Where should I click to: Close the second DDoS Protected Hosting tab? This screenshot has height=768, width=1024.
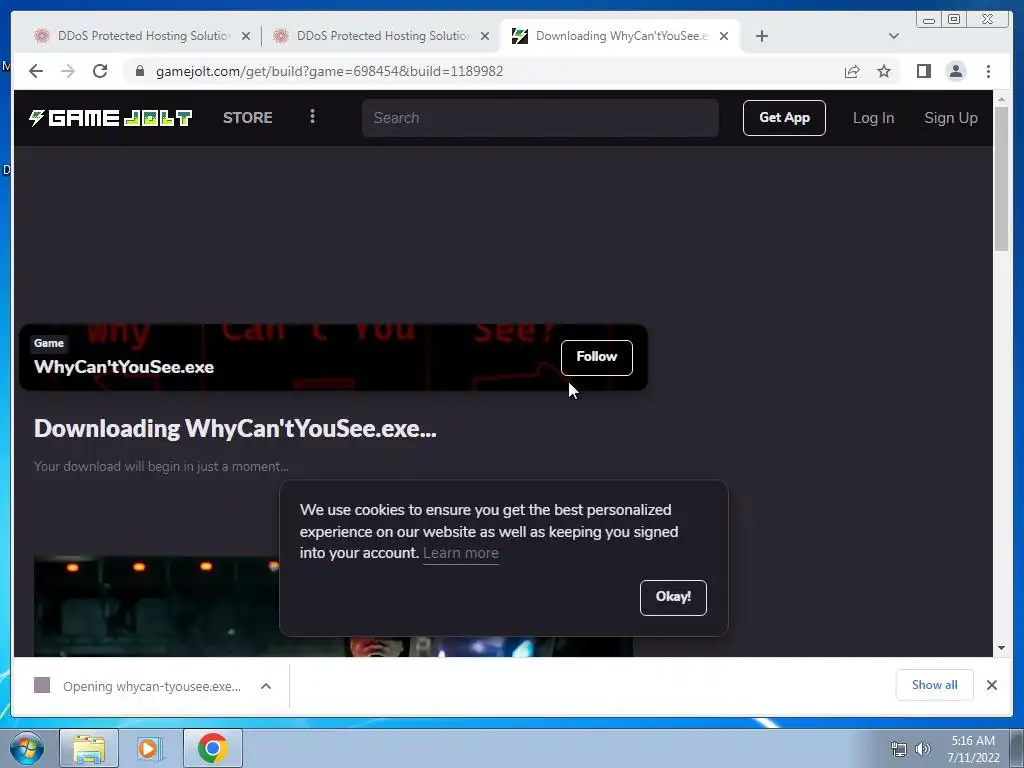coord(485,36)
